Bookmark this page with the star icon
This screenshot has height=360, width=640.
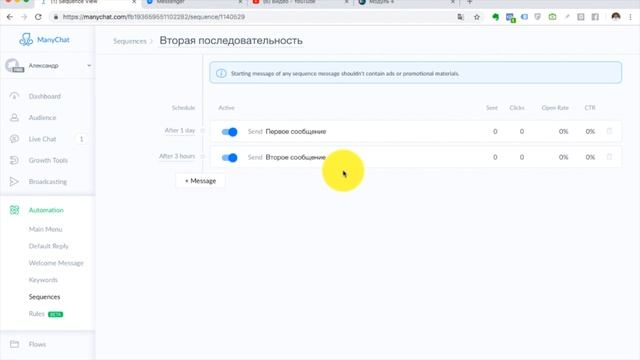pos(477,17)
